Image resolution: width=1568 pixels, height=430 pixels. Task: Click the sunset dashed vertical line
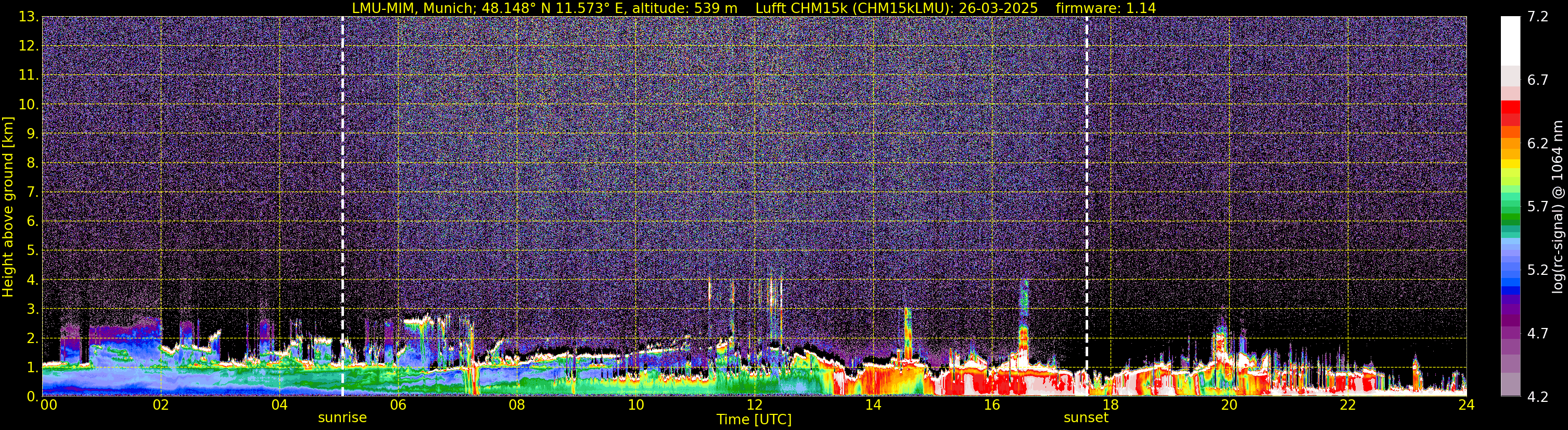pyautogui.click(x=1087, y=206)
